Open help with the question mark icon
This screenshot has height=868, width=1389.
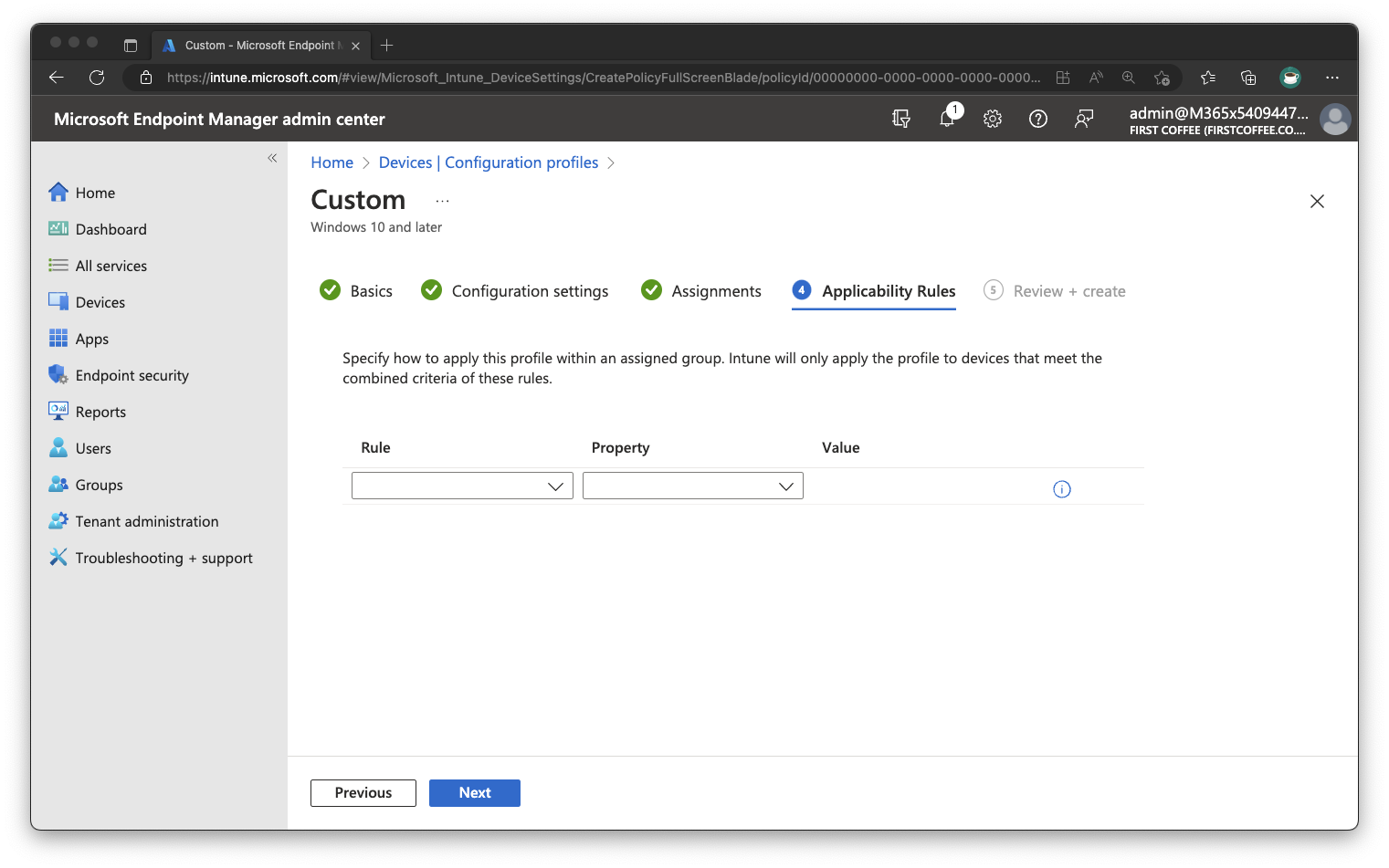tap(1038, 118)
